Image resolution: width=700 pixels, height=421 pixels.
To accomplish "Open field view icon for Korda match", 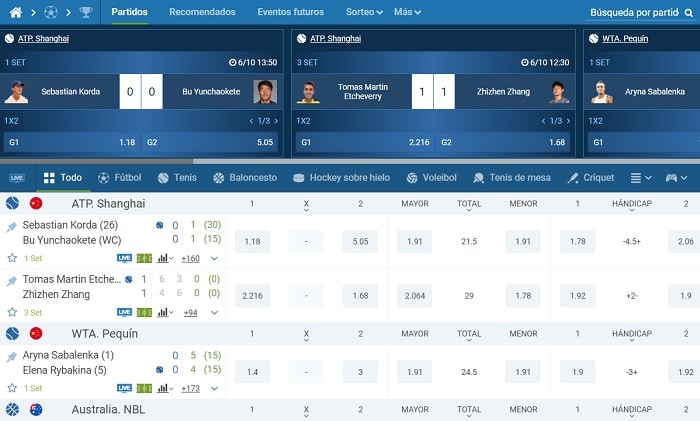I will click(144, 258).
